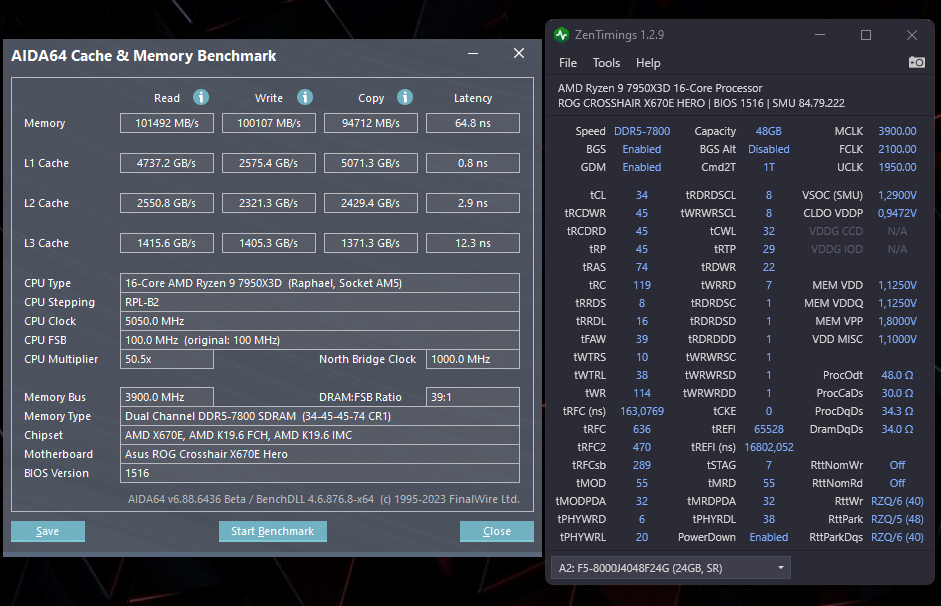Minimize the ZenTimings window

click(820, 35)
